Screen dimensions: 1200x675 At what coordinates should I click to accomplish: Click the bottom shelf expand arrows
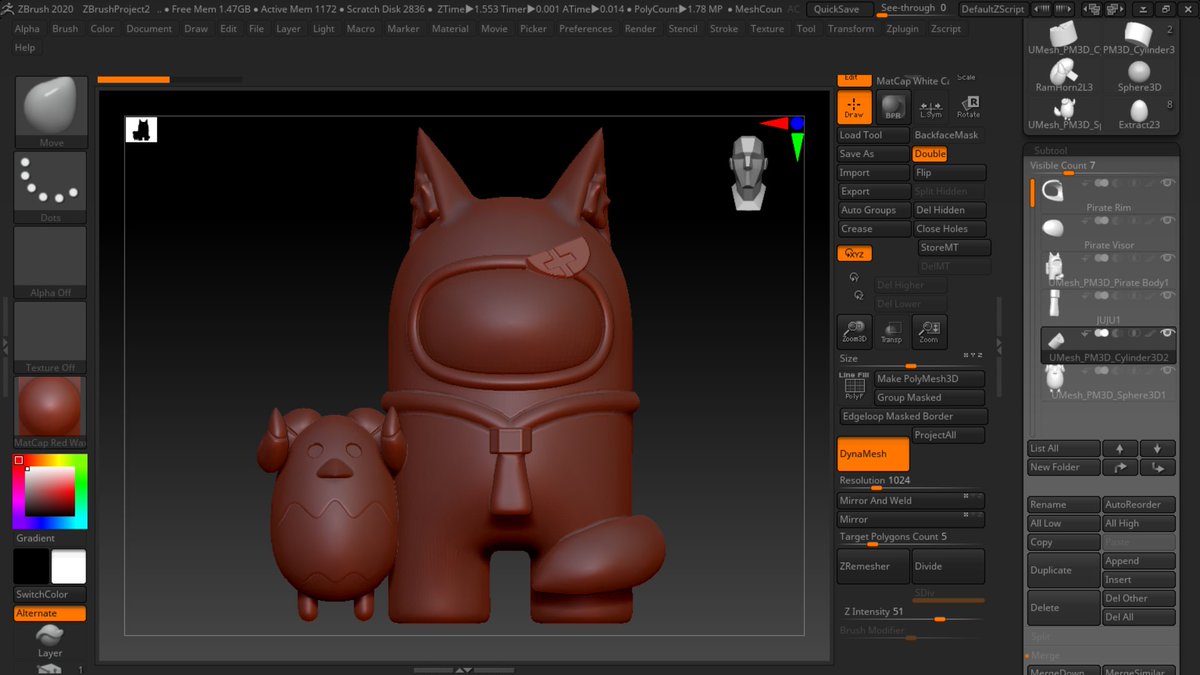(463, 669)
